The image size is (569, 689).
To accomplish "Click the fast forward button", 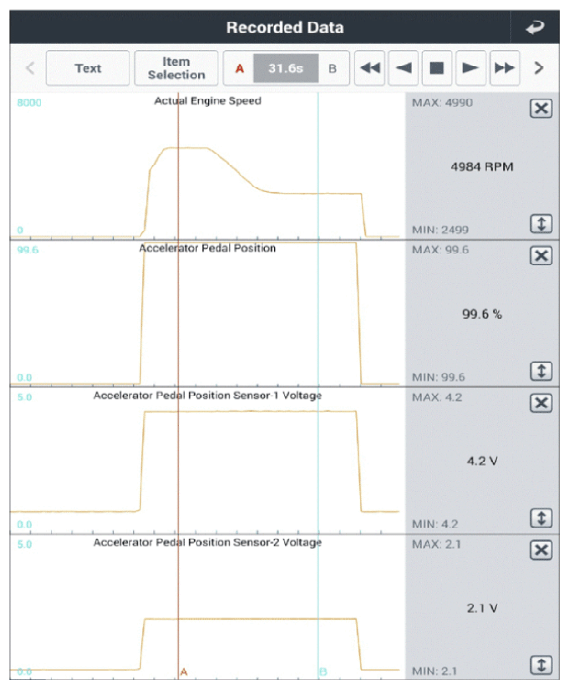I will tap(504, 68).
